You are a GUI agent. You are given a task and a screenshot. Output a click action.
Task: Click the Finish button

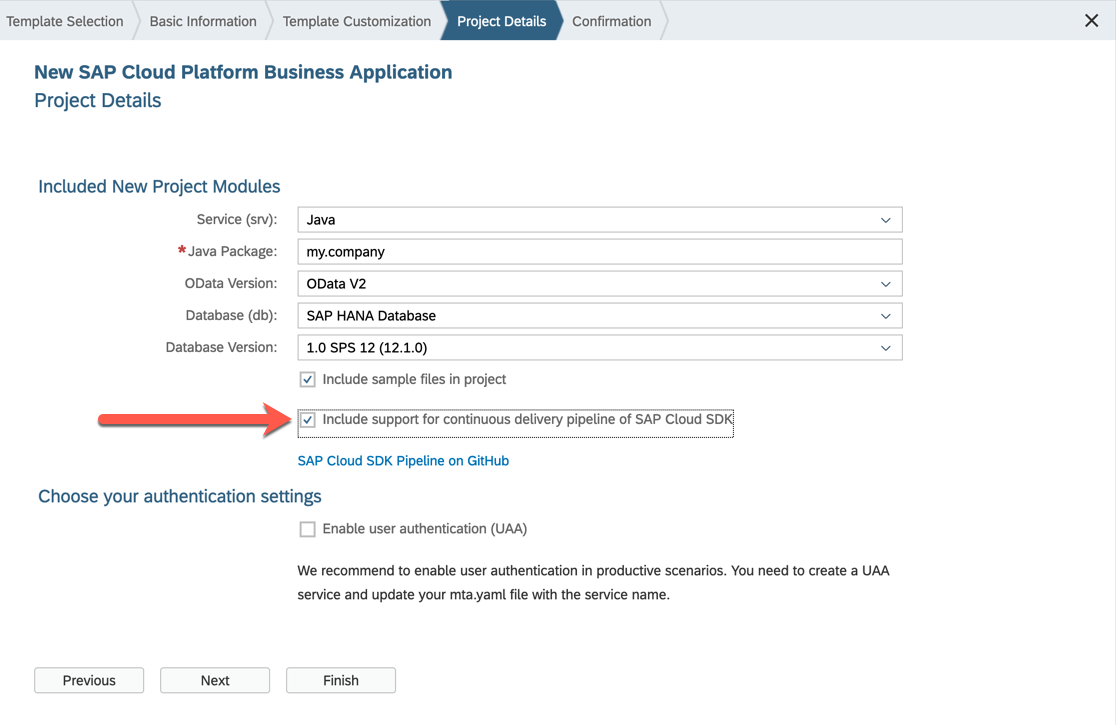tap(341, 680)
